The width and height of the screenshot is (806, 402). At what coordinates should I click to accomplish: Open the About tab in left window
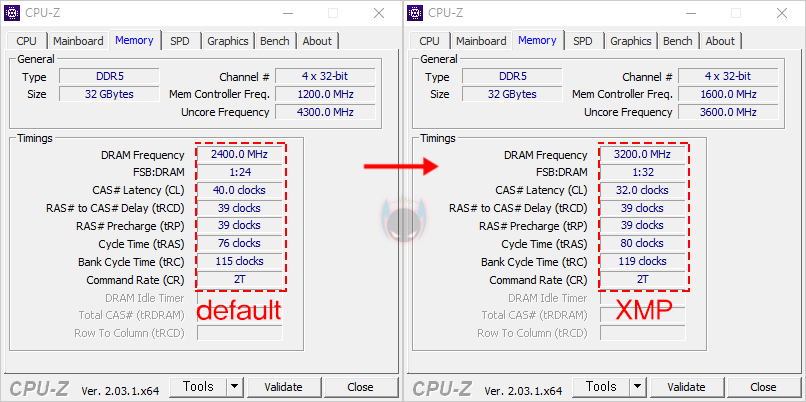317,41
